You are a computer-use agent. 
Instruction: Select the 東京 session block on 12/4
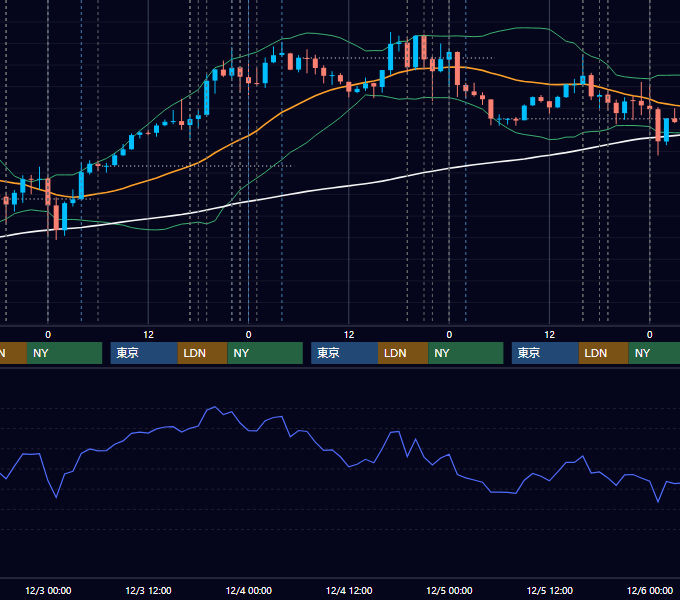(x=345, y=353)
